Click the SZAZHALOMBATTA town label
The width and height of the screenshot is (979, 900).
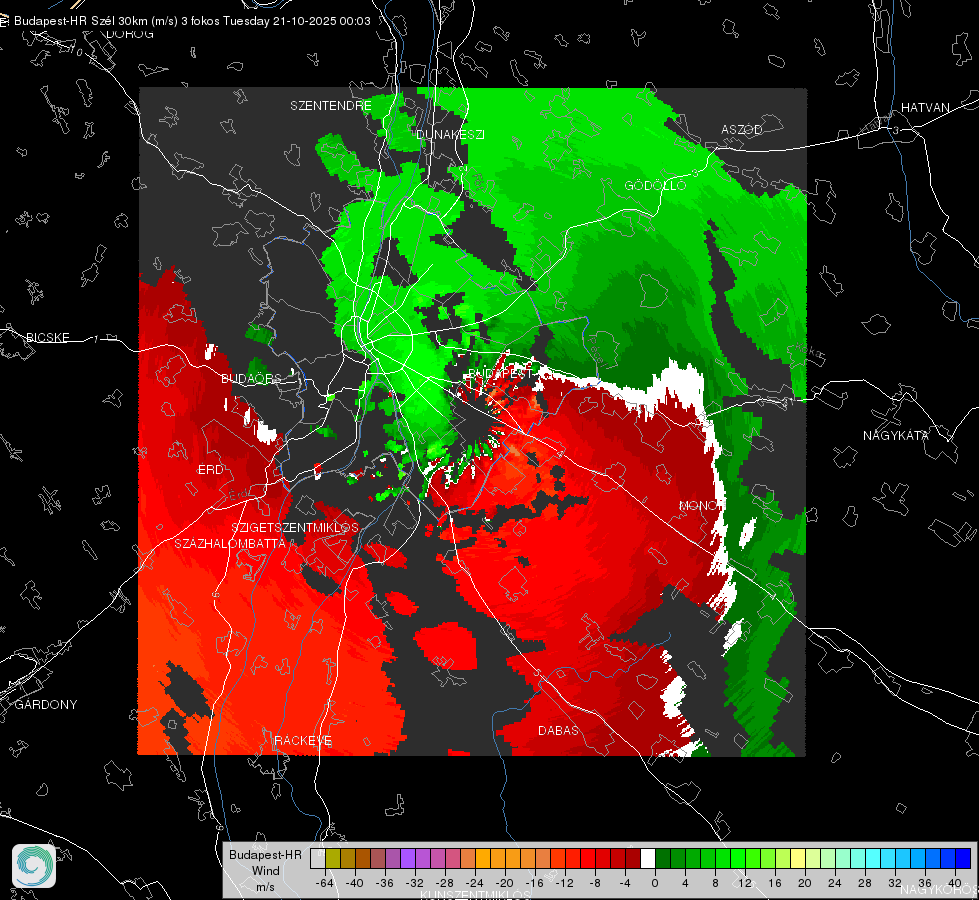pos(230,544)
